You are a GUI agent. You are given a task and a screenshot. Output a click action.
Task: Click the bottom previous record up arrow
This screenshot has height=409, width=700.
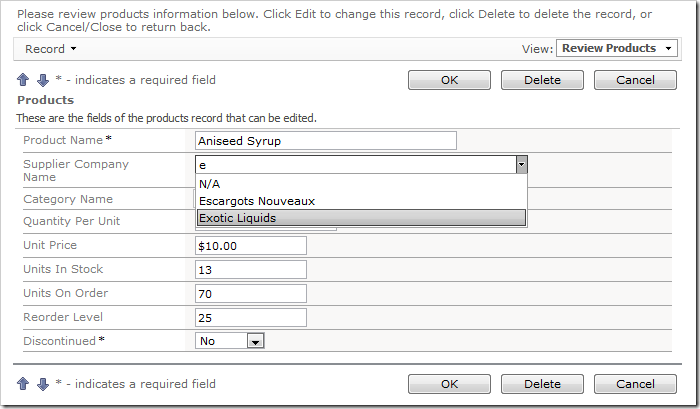[x=24, y=384]
